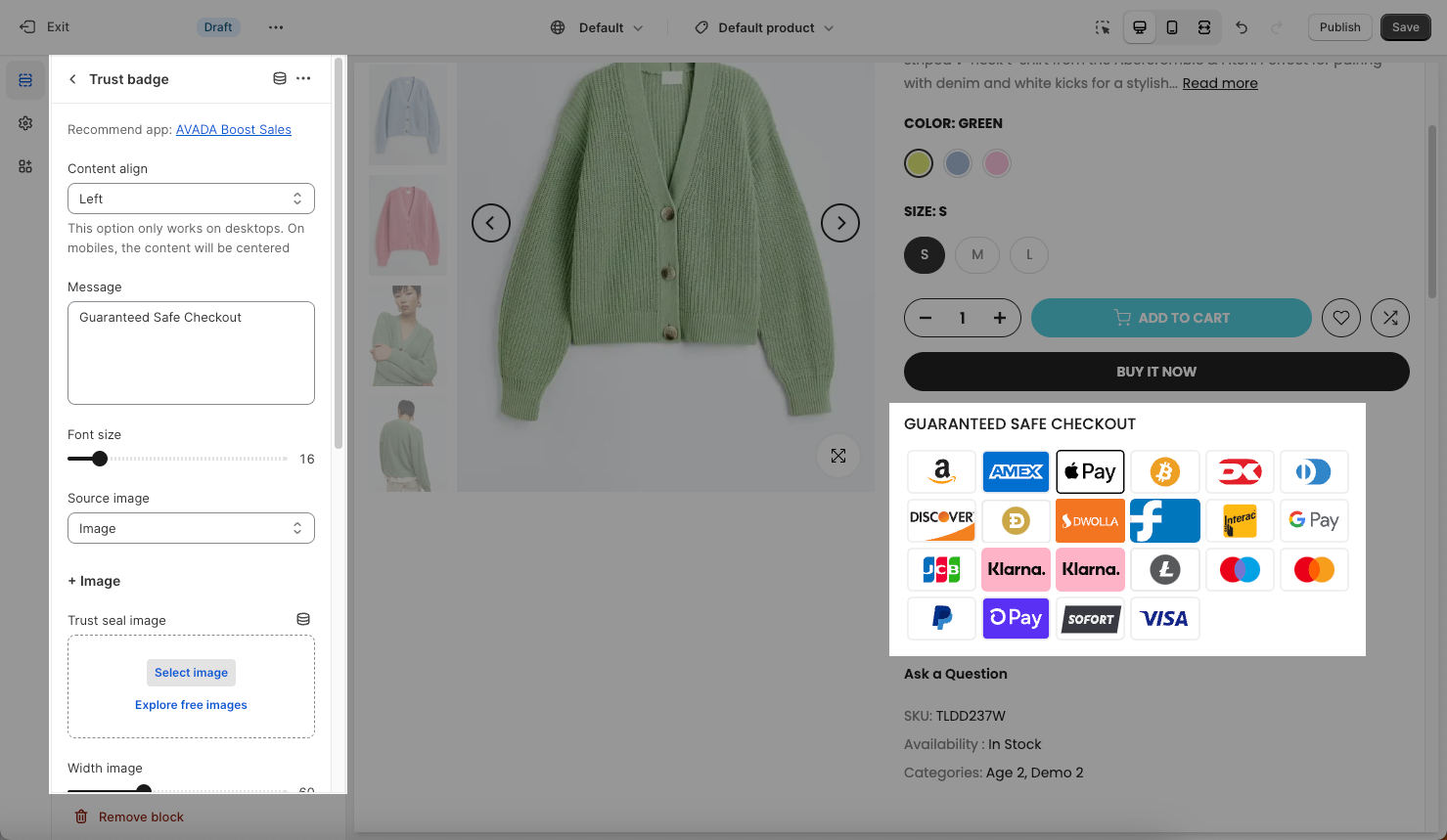The height and width of the screenshot is (840, 1447).
Task: Click the Dwolla payment badge
Action: (1090, 520)
